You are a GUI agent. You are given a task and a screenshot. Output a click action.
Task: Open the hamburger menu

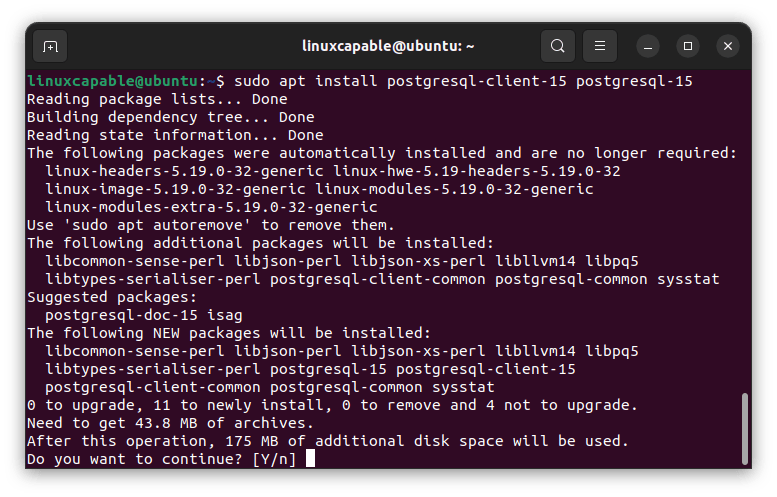pyautogui.click(x=600, y=46)
